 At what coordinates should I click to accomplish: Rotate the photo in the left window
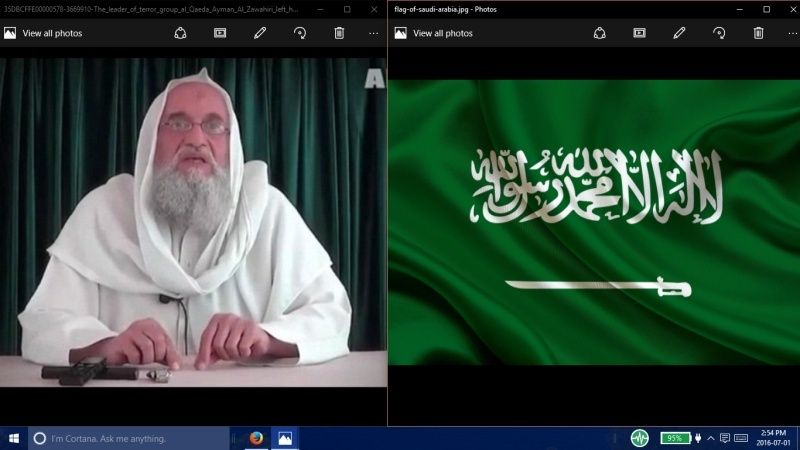[300, 33]
